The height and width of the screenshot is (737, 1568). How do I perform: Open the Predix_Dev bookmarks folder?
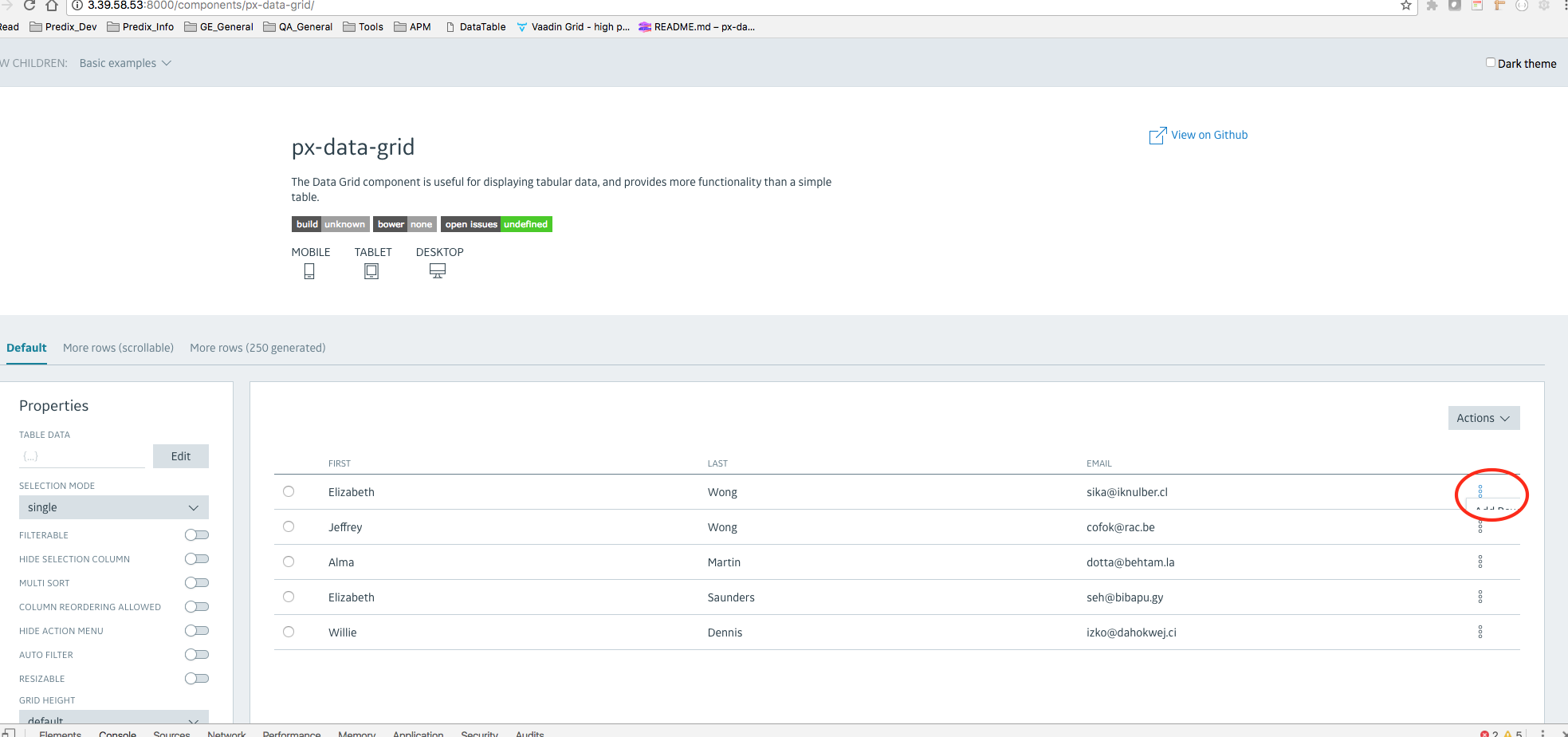pyautogui.click(x=63, y=26)
